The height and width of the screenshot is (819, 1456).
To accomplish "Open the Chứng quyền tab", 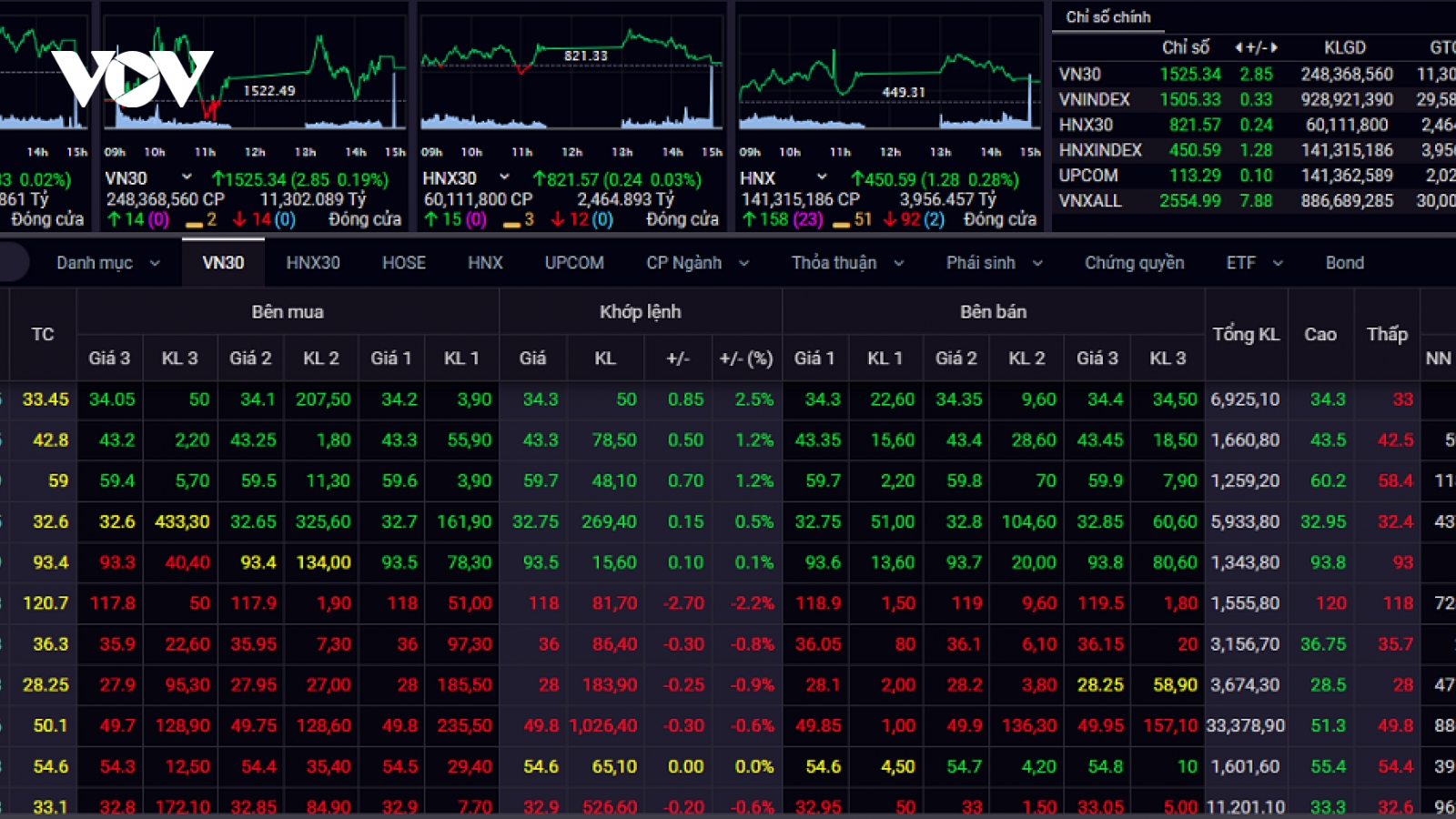I will coord(1135,263).
